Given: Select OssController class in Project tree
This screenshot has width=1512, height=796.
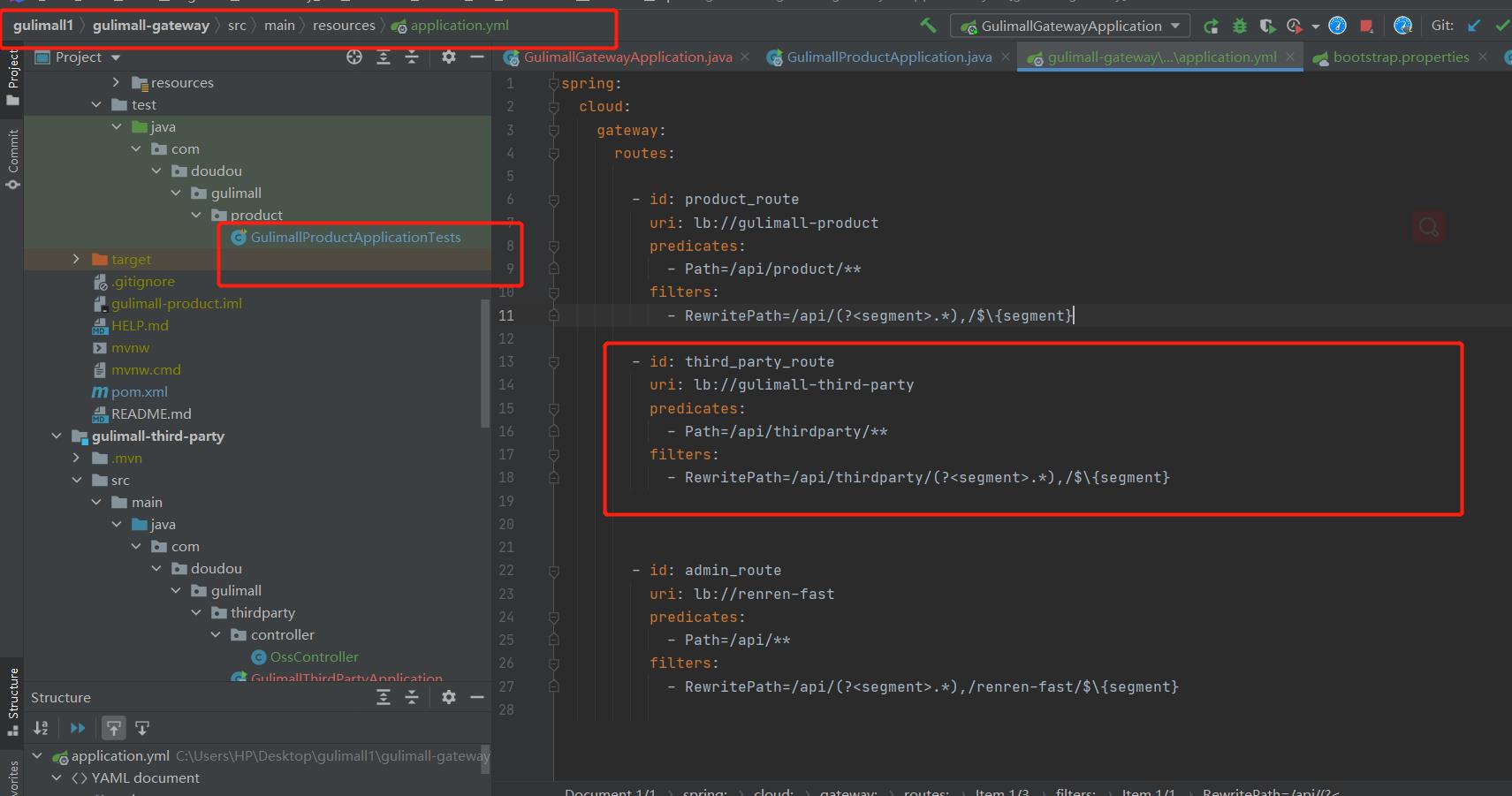Looking at the screenshot, I should 305,656.
